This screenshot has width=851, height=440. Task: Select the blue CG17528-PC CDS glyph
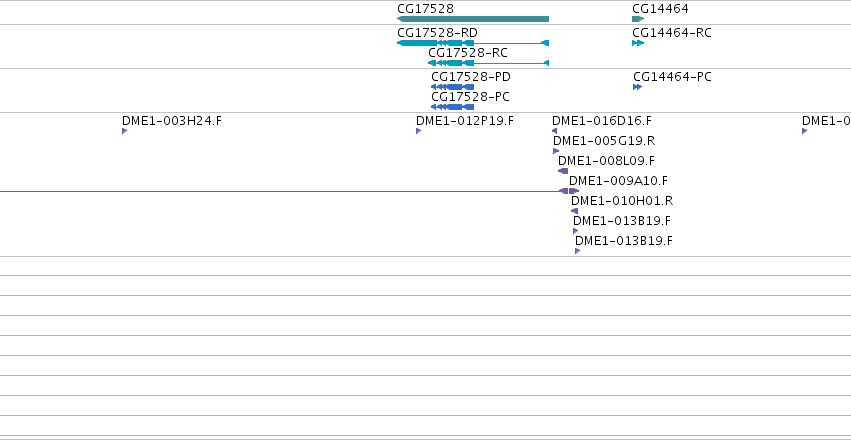452,107
